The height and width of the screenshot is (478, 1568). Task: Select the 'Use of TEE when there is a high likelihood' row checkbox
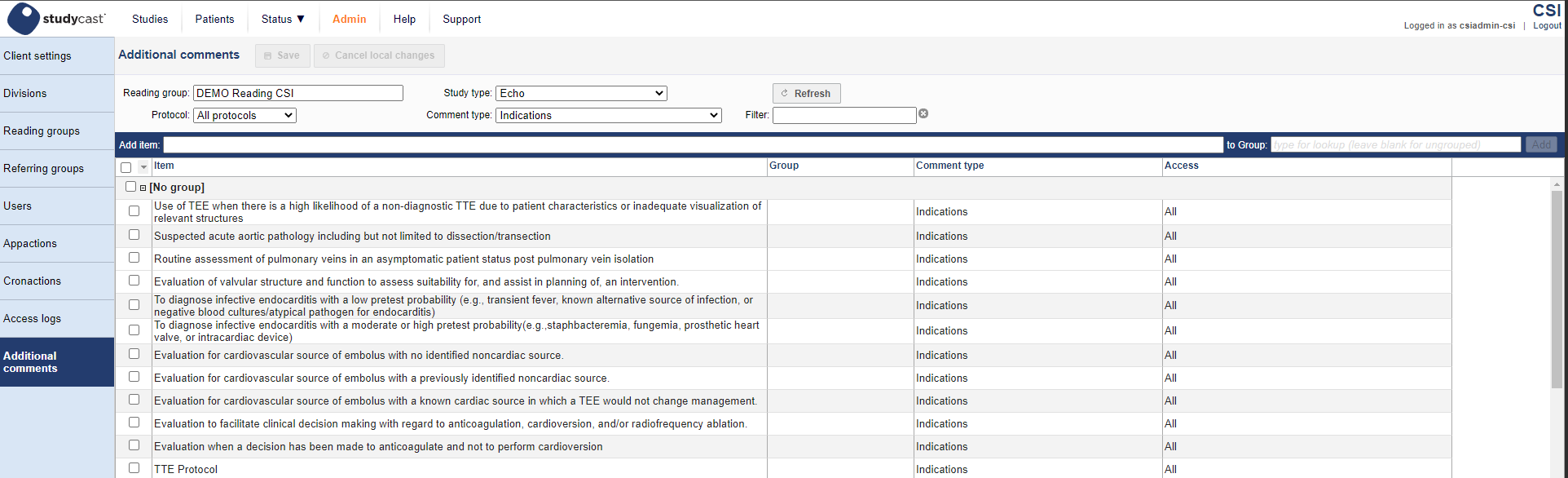click(134, 210)
